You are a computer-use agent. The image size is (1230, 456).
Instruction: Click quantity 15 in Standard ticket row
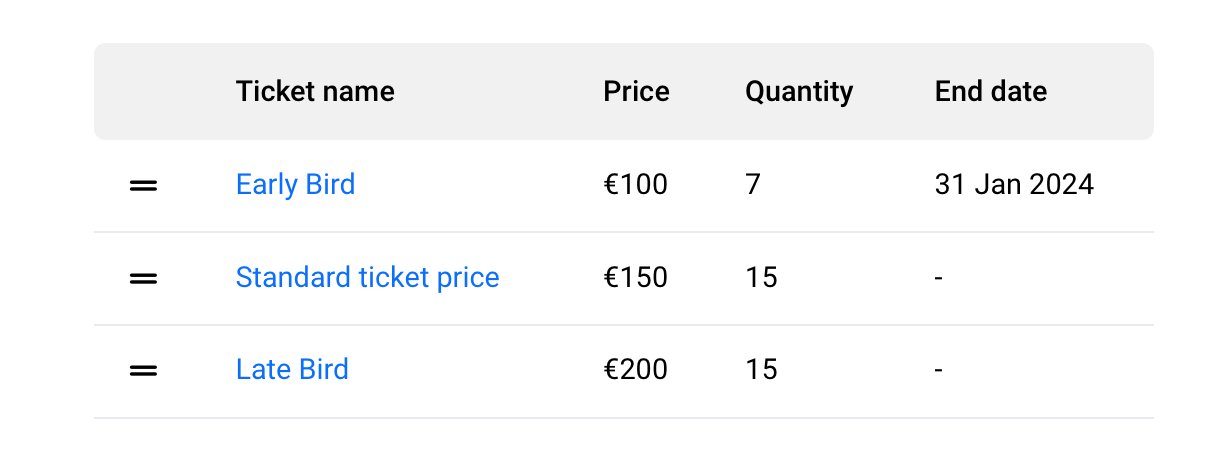761,277
